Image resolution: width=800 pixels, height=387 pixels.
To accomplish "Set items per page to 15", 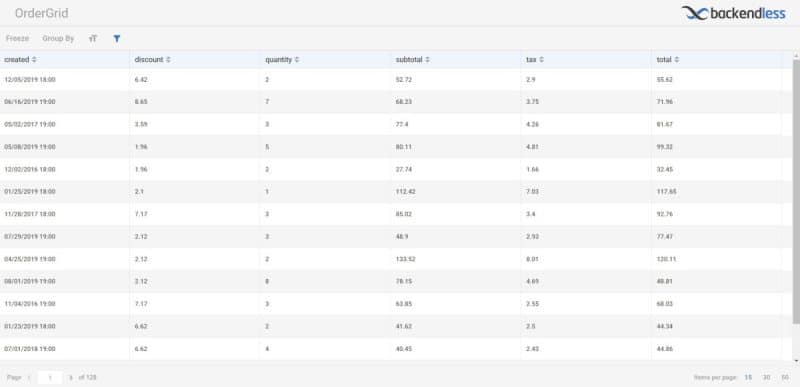I will pyautogui.click(x=748, y=377).
